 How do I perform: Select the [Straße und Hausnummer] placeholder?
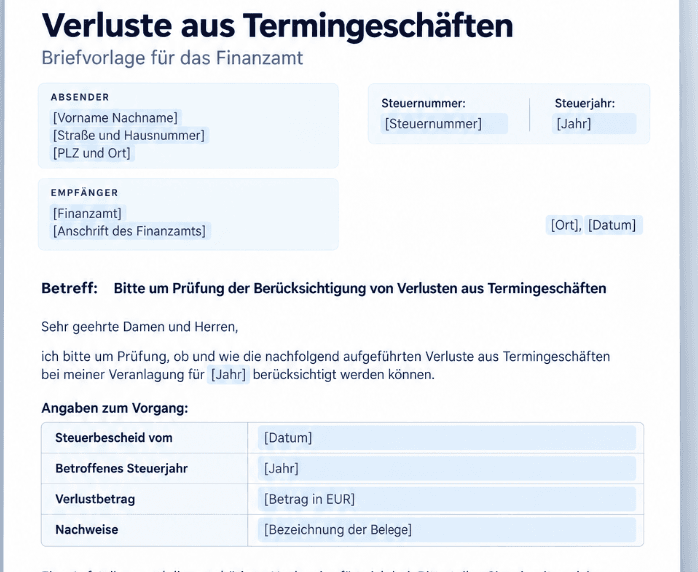tap(129, 135)
